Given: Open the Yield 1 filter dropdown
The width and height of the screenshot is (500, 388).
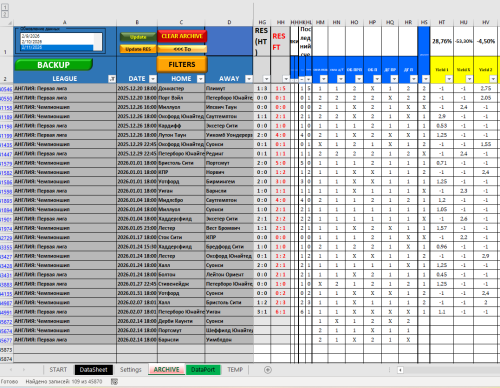Looking at the screenshot, I should [x=449, y=79].
